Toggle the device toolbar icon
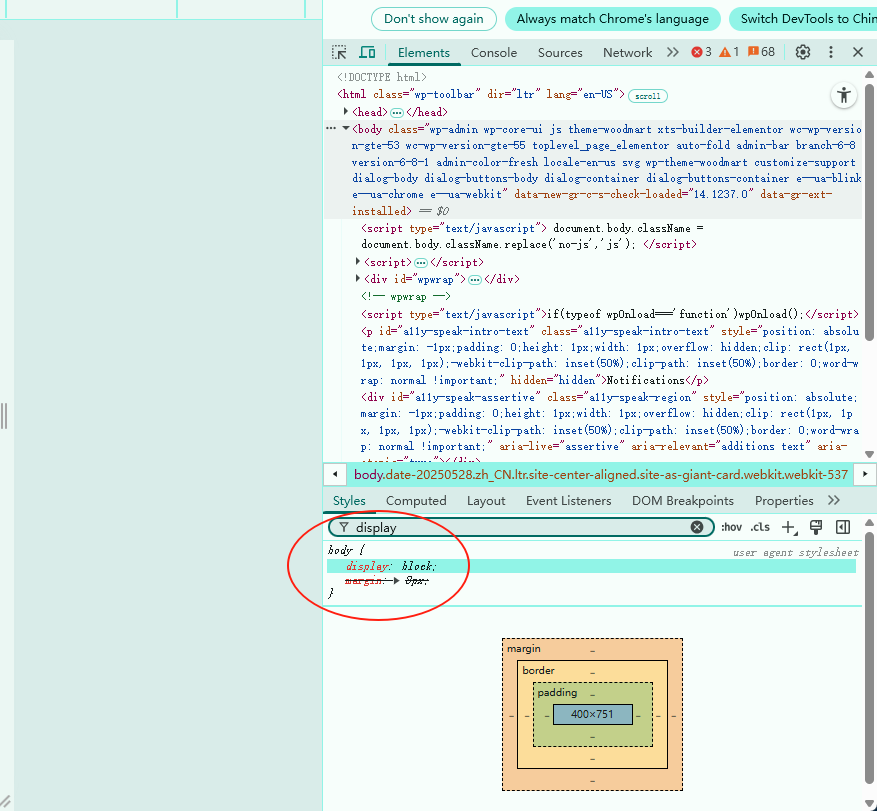The width and height of the screenshot is (877, 811). tap(367, 52)
